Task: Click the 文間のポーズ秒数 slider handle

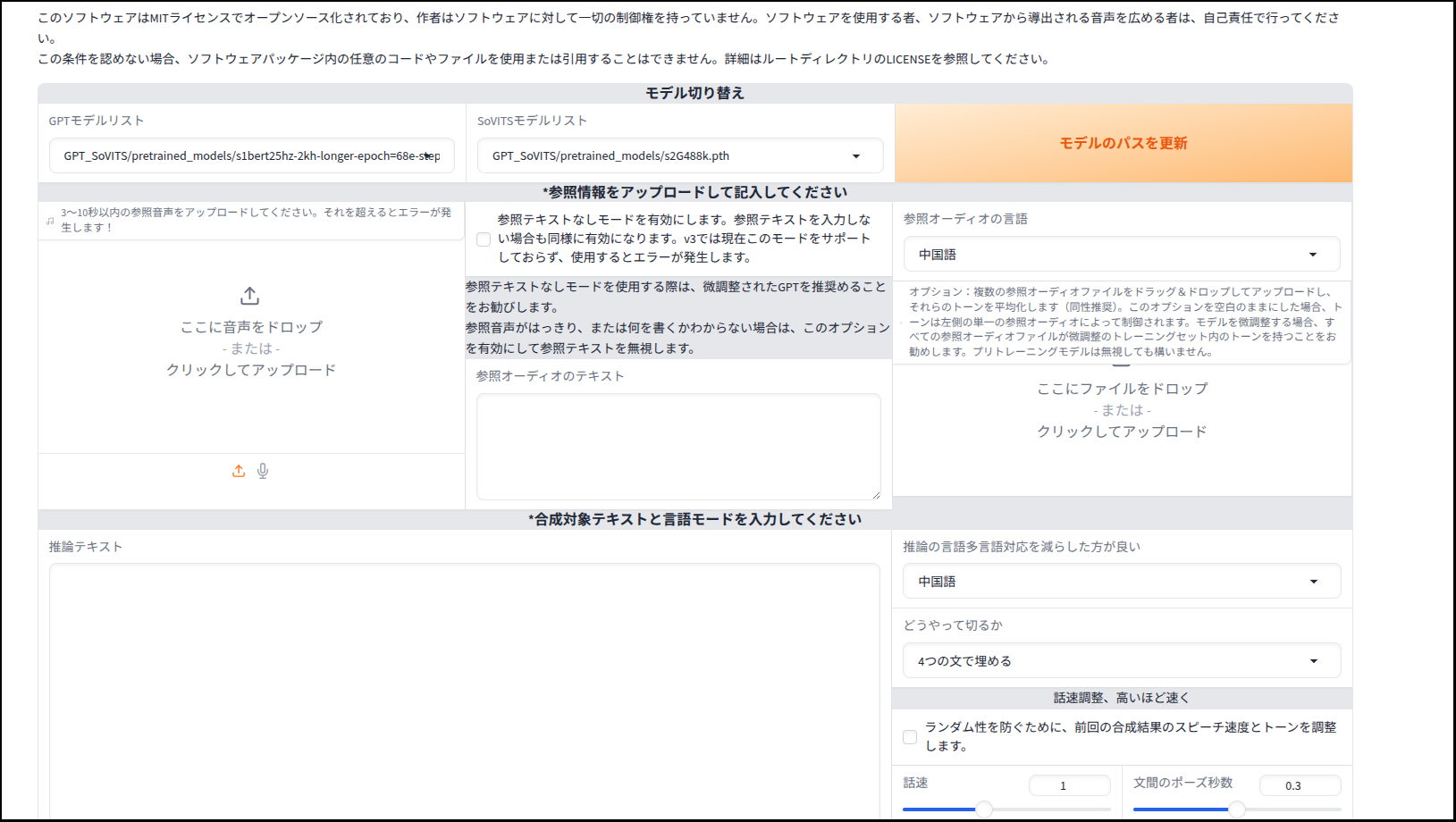Action: (1237, 809)
